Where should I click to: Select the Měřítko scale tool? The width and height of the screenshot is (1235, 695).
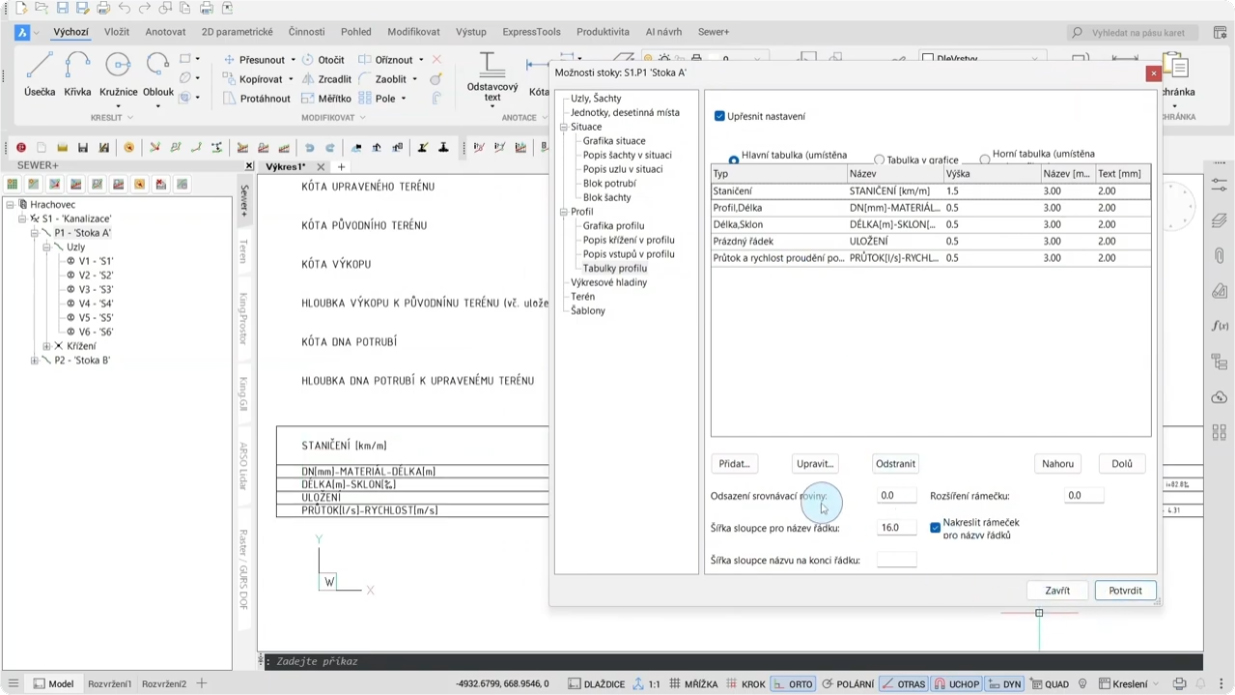coord(326,99)
